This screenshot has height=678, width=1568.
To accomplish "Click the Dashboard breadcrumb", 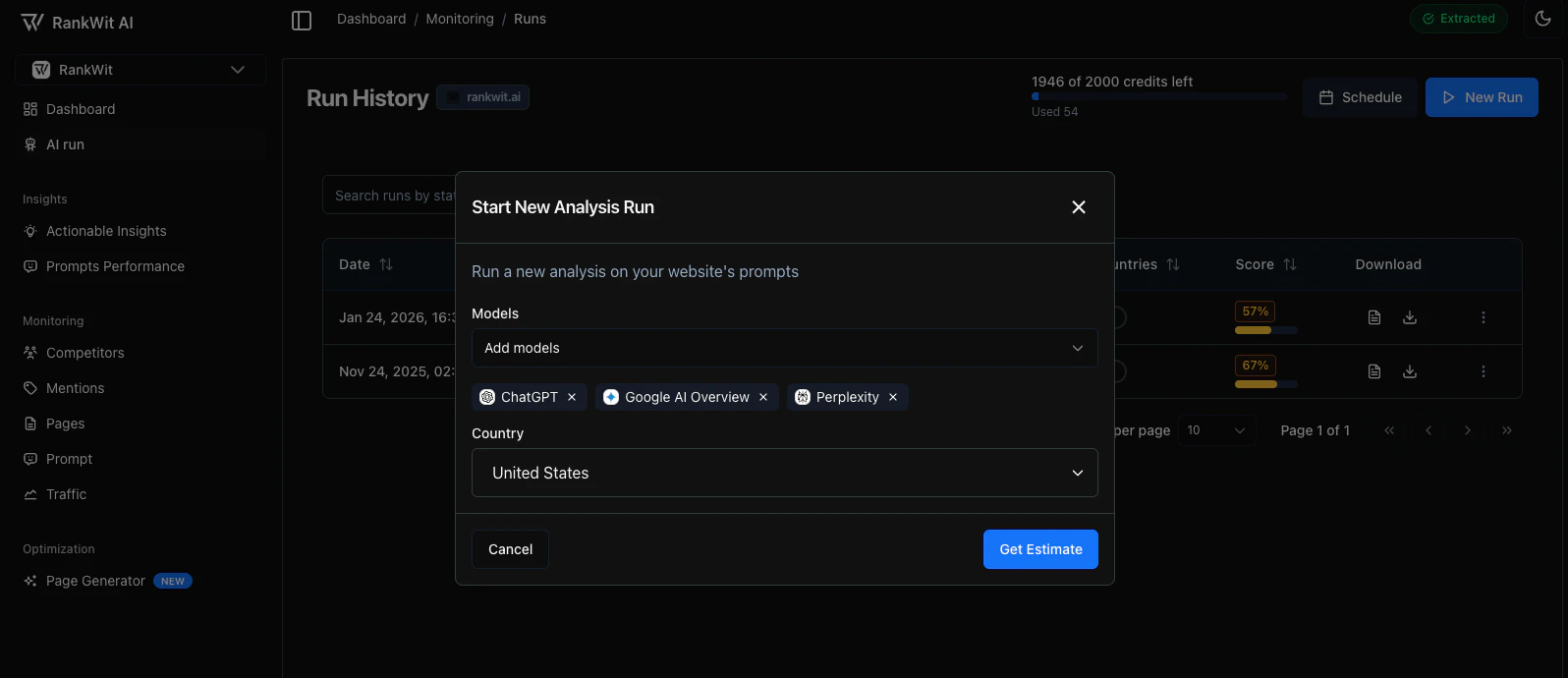I will (x=371, y=19).
